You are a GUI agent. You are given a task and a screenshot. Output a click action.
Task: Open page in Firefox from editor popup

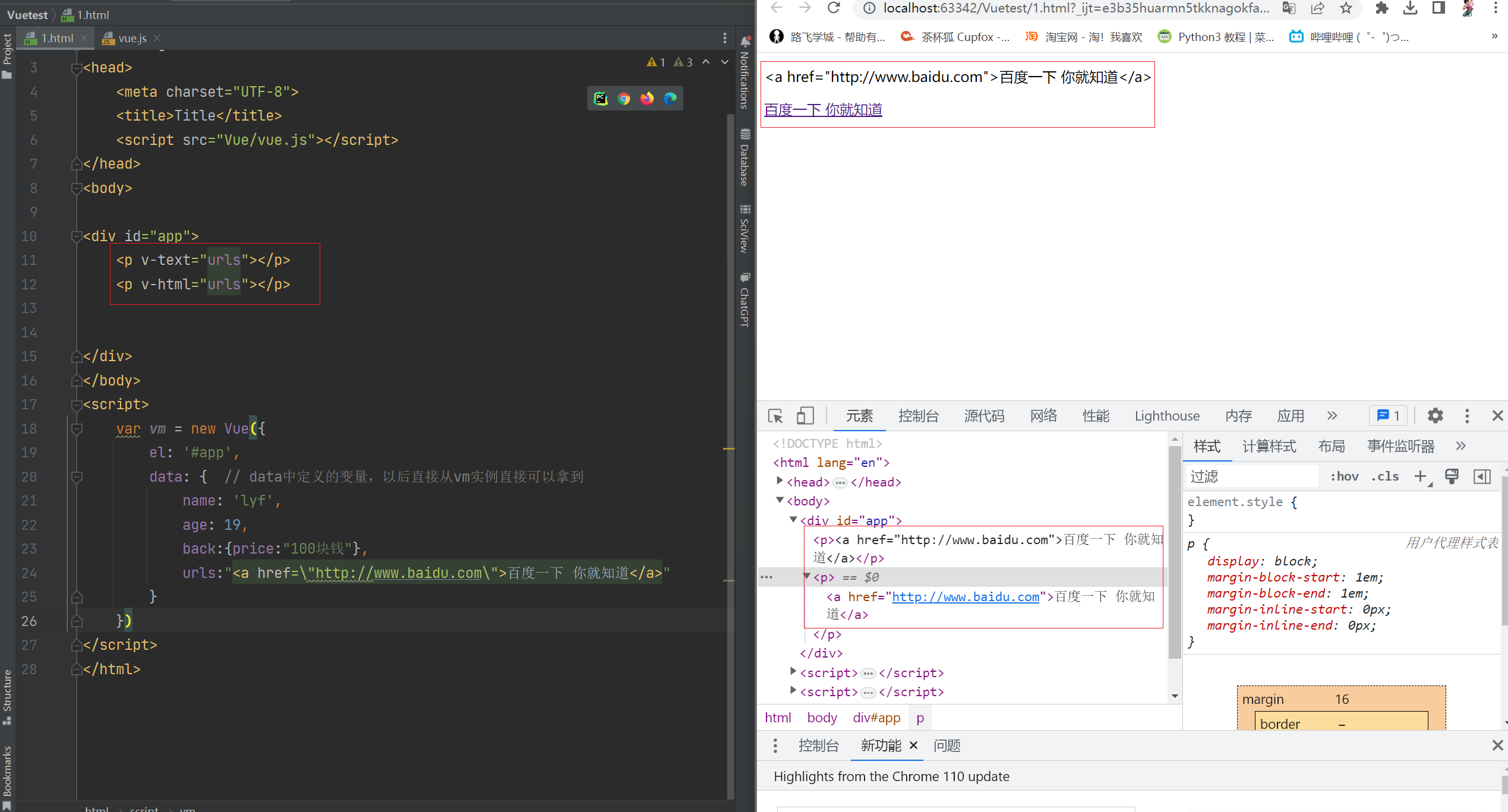tap(647, 99)
